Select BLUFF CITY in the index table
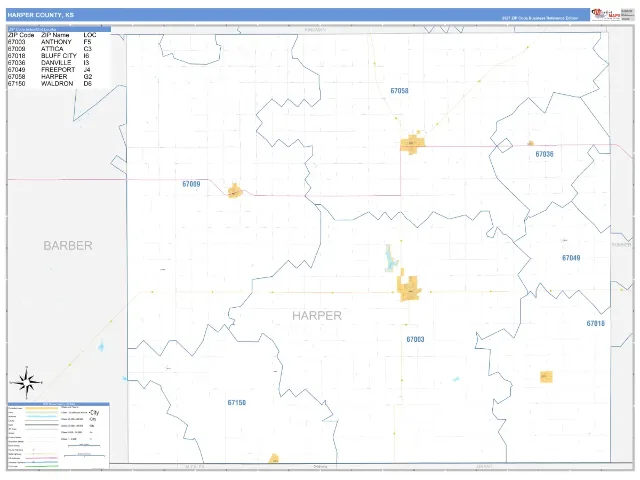This screenshot has width=640, height=480. 59,56
